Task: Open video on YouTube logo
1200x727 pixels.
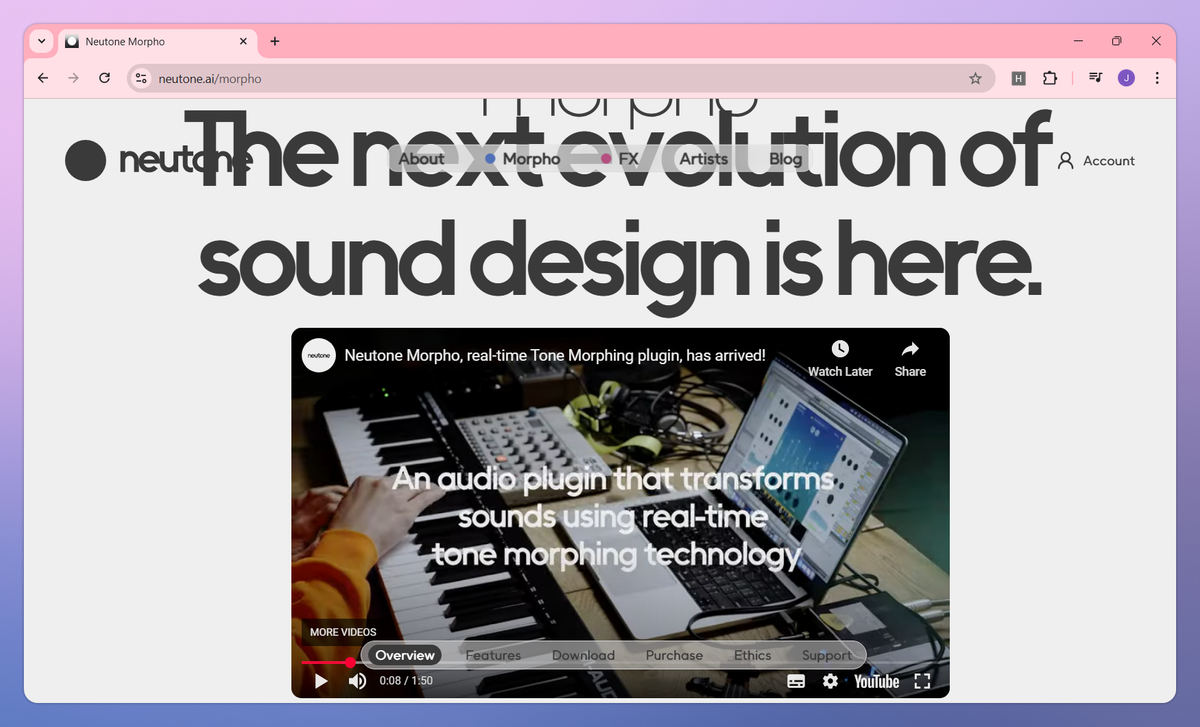Action: 877,681
